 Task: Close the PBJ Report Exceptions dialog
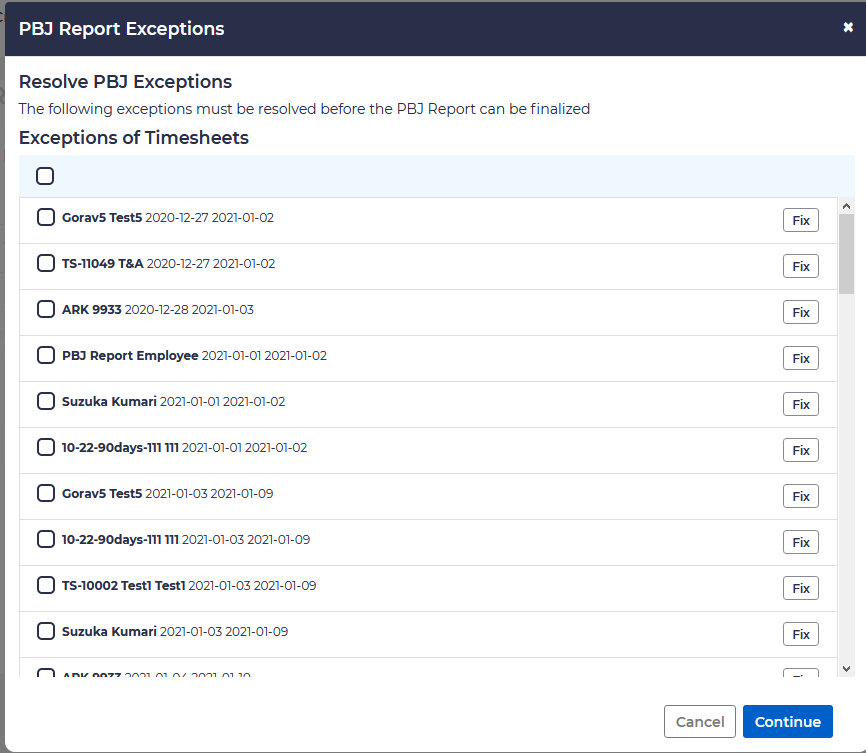pos(848,28)
